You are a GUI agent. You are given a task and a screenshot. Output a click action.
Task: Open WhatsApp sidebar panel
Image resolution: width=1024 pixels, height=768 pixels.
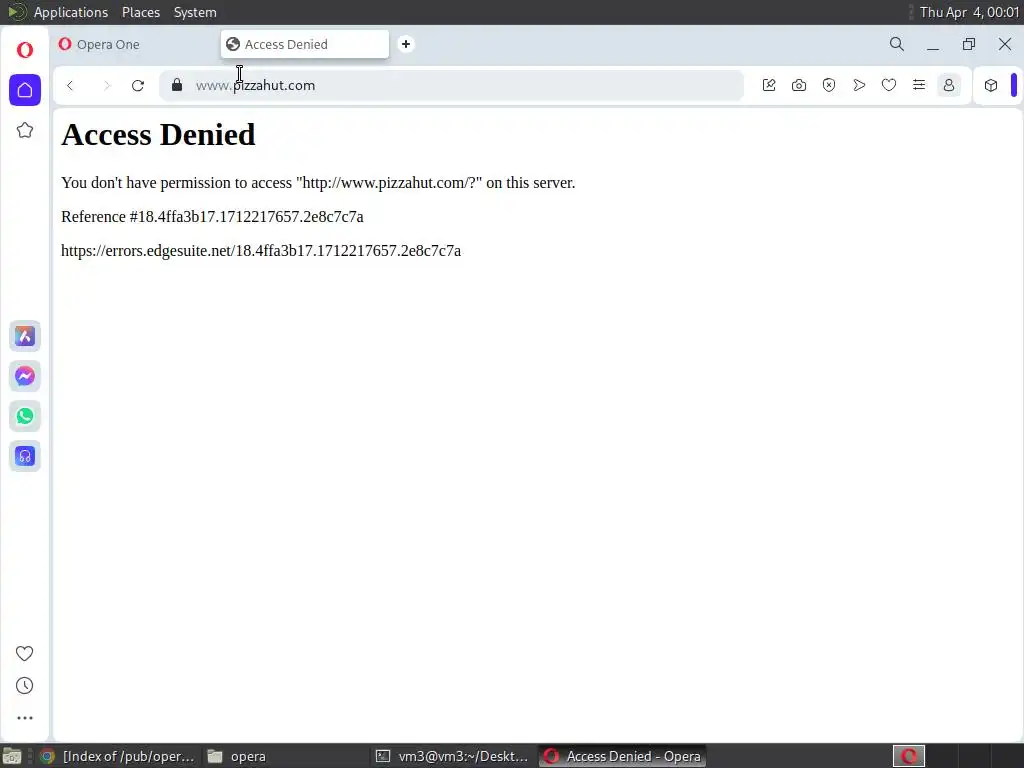tap(25, 416)
